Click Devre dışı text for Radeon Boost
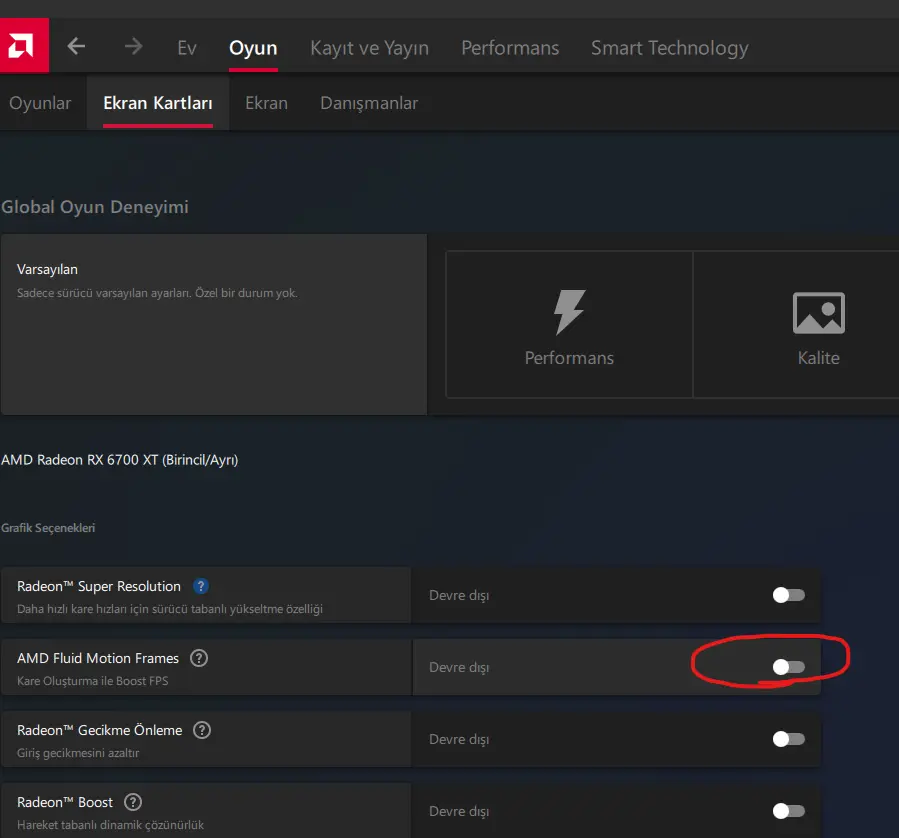The height and width of the screenshot is (838, 899). click(459, 811)
